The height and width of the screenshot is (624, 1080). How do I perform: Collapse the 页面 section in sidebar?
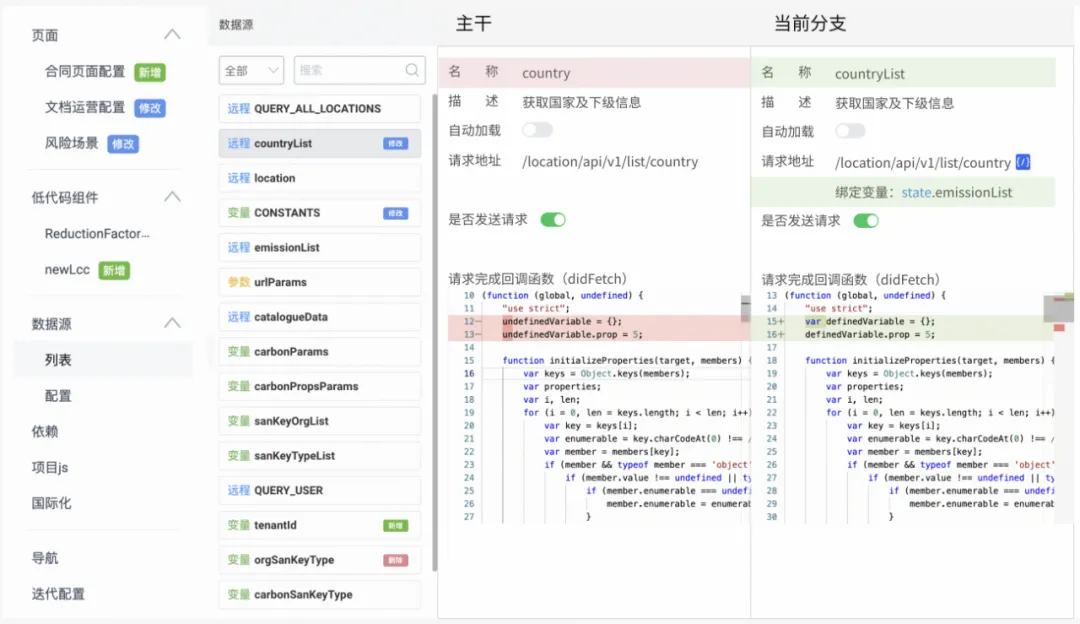pyautogui.click(x=172, y=35)
